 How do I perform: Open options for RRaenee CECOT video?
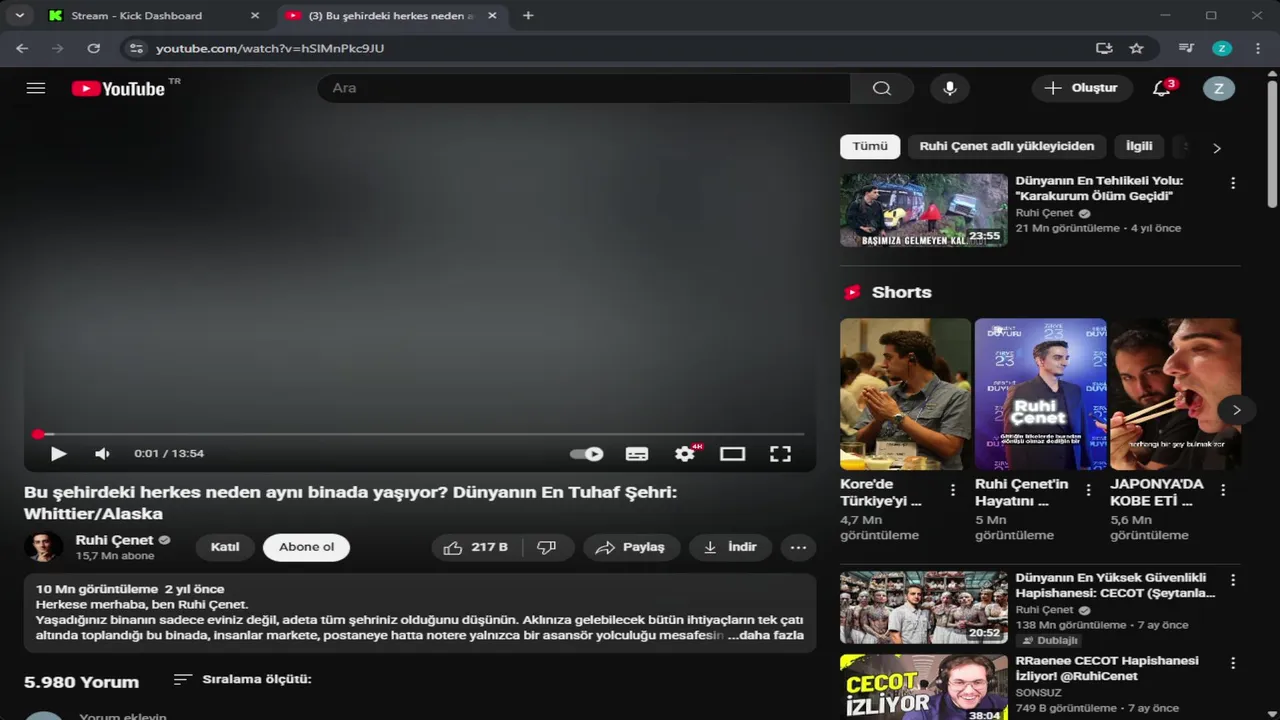[1233, 663]
